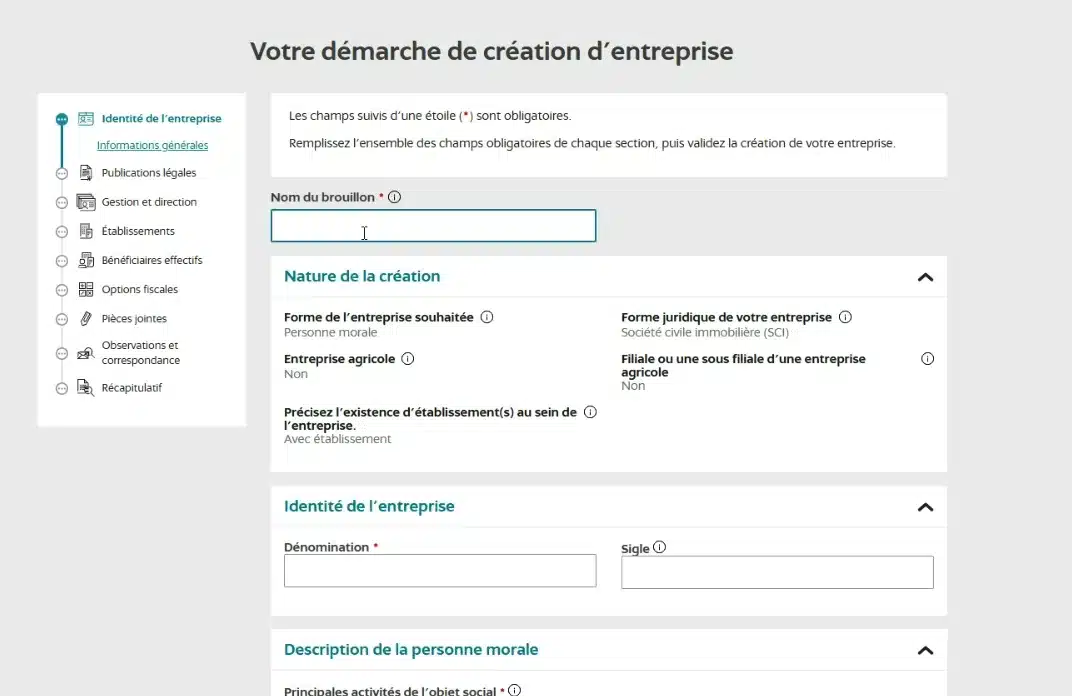The height and width of the screenshot is (696, 1072).
Task: Collapse the Nature de la création section
Action: point(925,277)
